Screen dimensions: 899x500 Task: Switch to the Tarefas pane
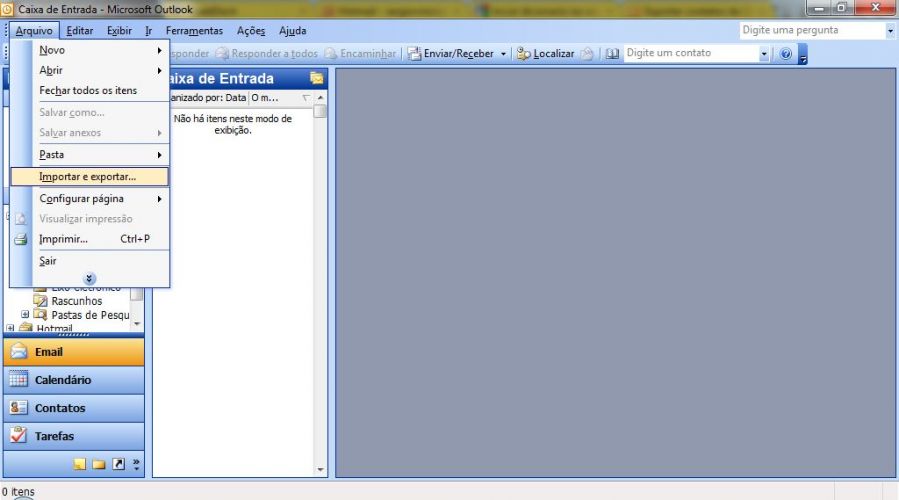[x=74, y=436]
